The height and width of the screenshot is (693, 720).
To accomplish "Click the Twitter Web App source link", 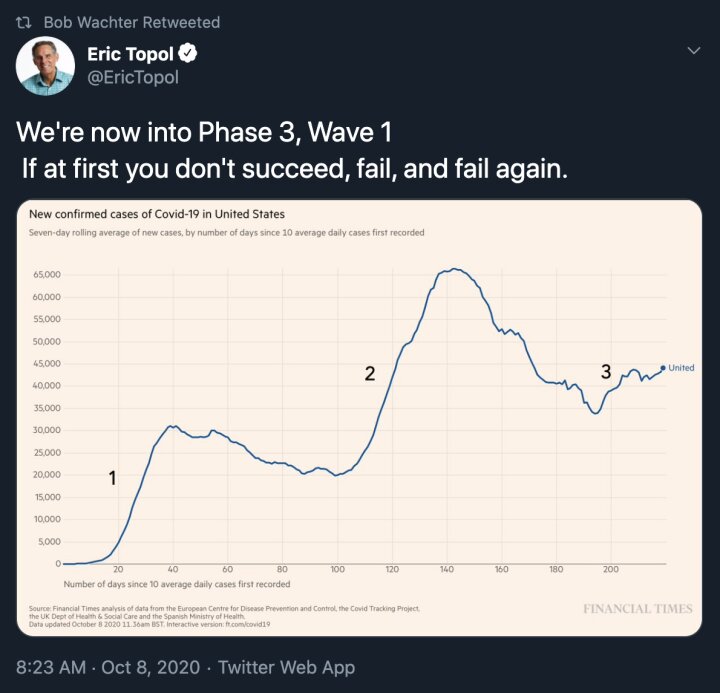I will pos(286,667).
